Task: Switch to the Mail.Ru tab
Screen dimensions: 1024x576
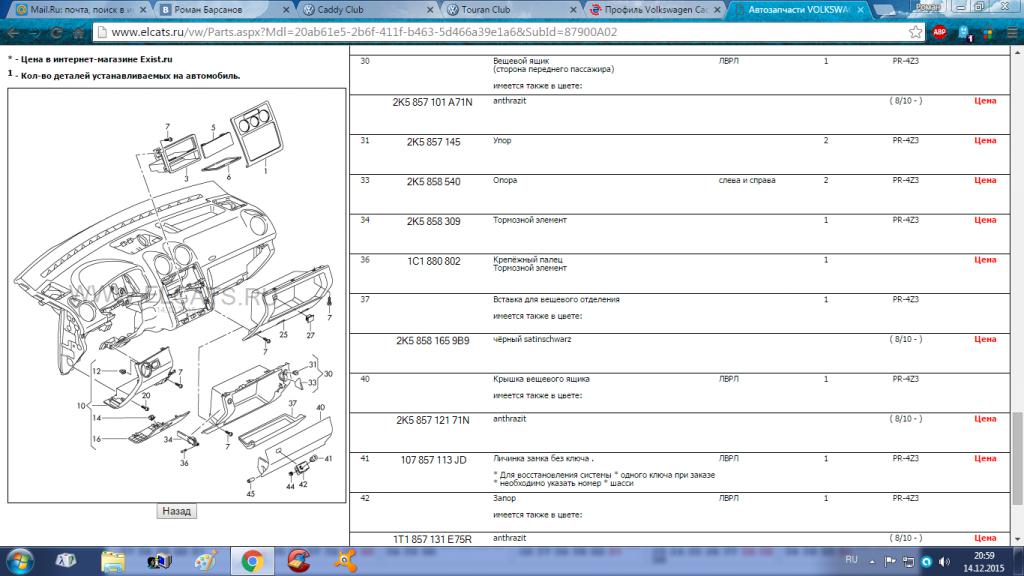Action: tap(80, 10)
